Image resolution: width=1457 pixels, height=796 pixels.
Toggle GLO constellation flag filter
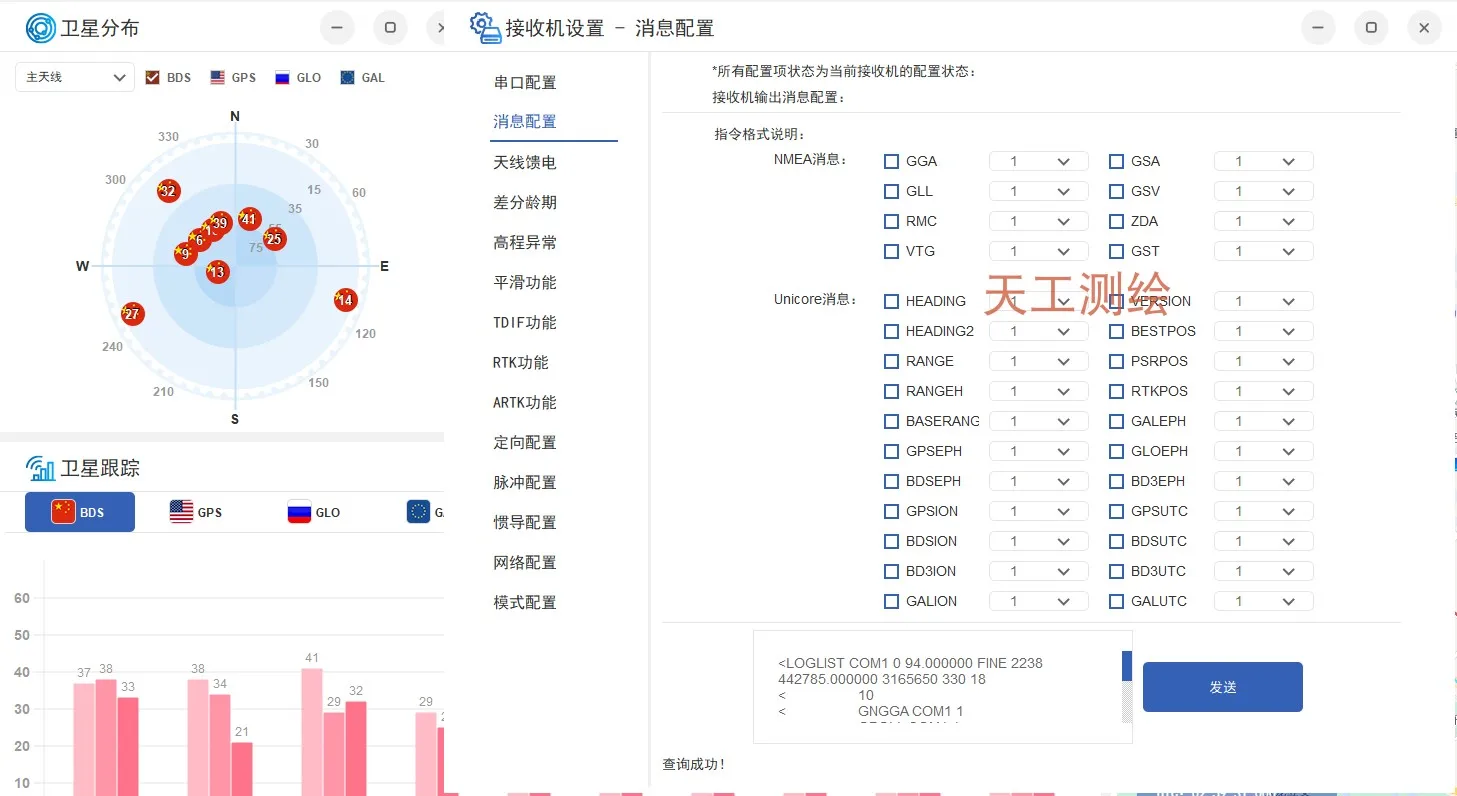[282, 77]
